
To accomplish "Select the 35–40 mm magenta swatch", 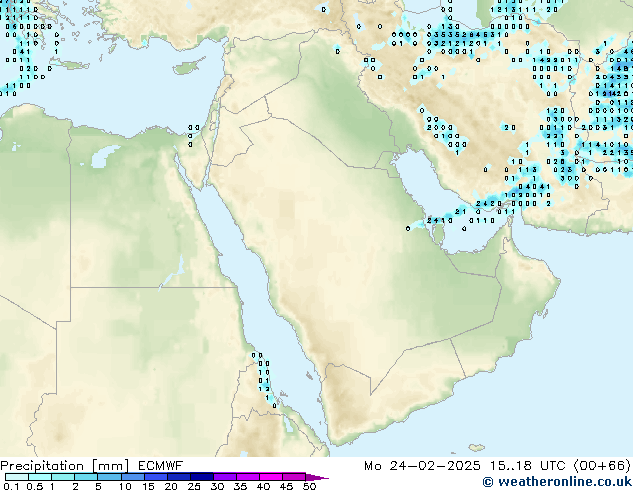I will tap(247, 477).
